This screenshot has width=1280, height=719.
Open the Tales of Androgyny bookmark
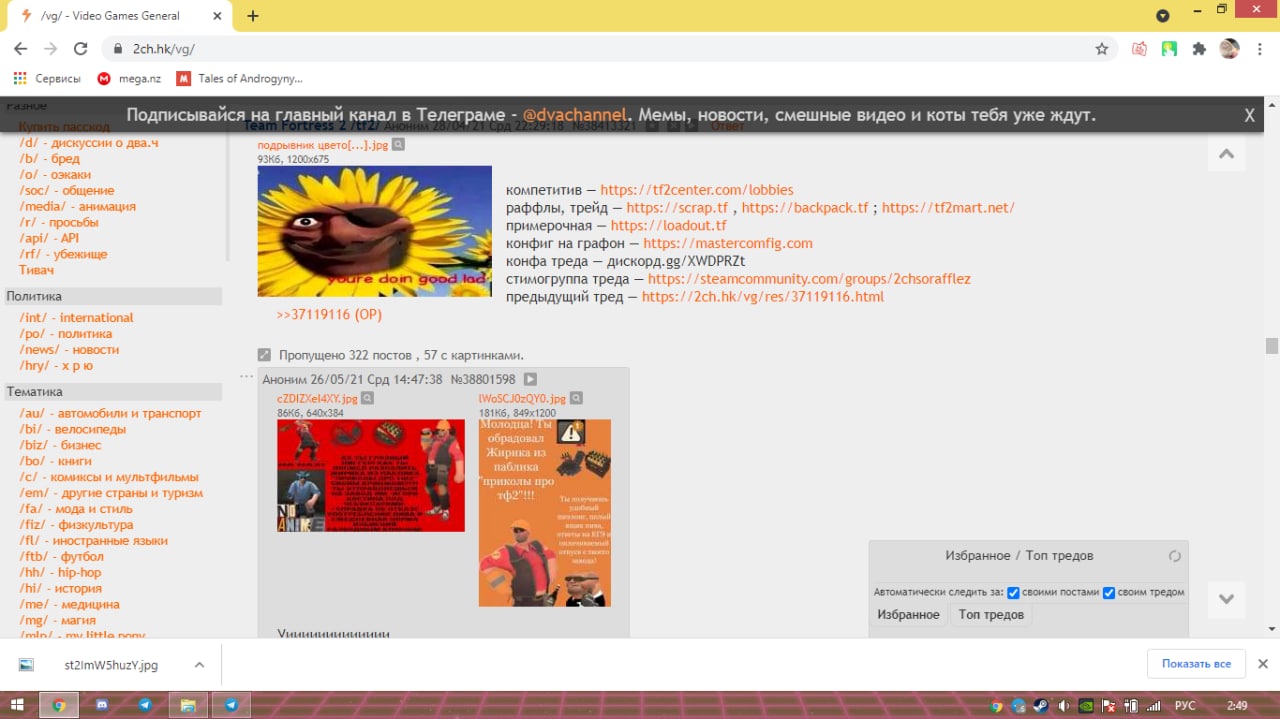tap(240, 78)
